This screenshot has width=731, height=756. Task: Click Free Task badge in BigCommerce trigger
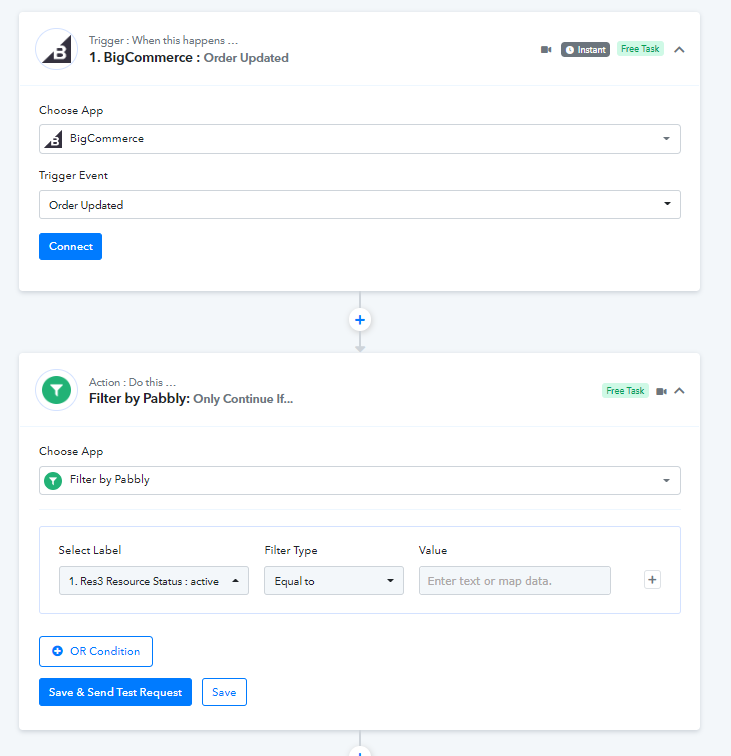[640, 49]
